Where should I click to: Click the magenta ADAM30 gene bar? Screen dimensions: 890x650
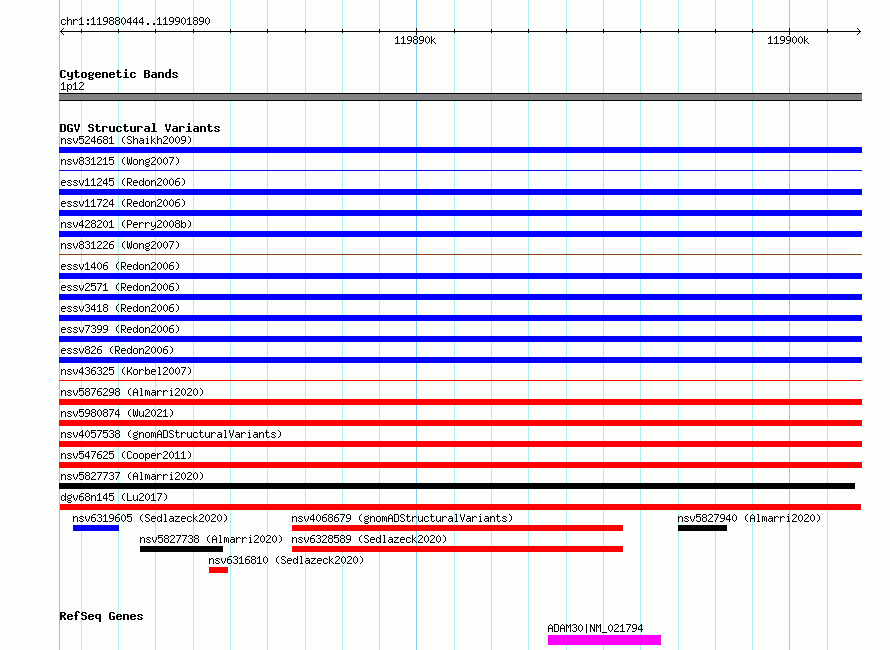pyautogui.click(x=604, y=640)
